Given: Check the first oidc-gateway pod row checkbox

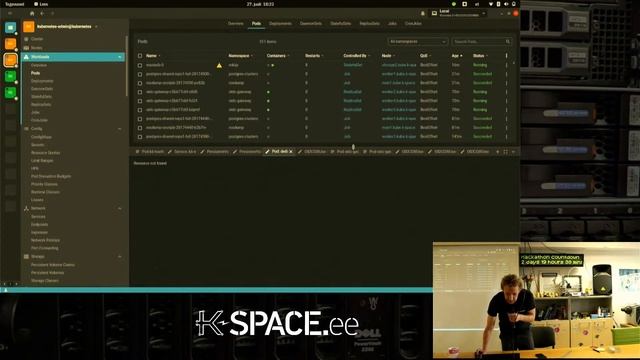Looking at the screenshot, I should (x=140, y=92).
